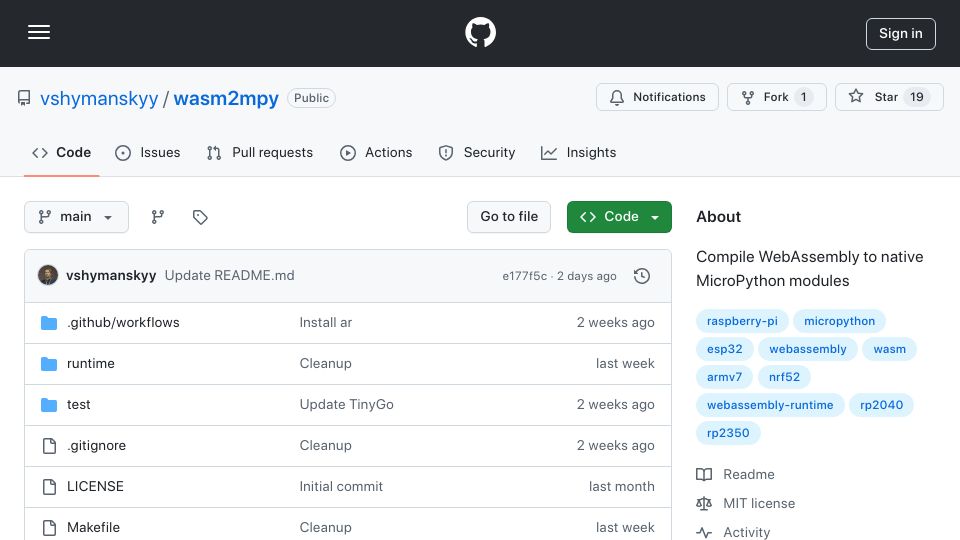Image resolution: width=960 pixels, height=540 pixels.
Task: Open the Makefile file
Action: 93,528
